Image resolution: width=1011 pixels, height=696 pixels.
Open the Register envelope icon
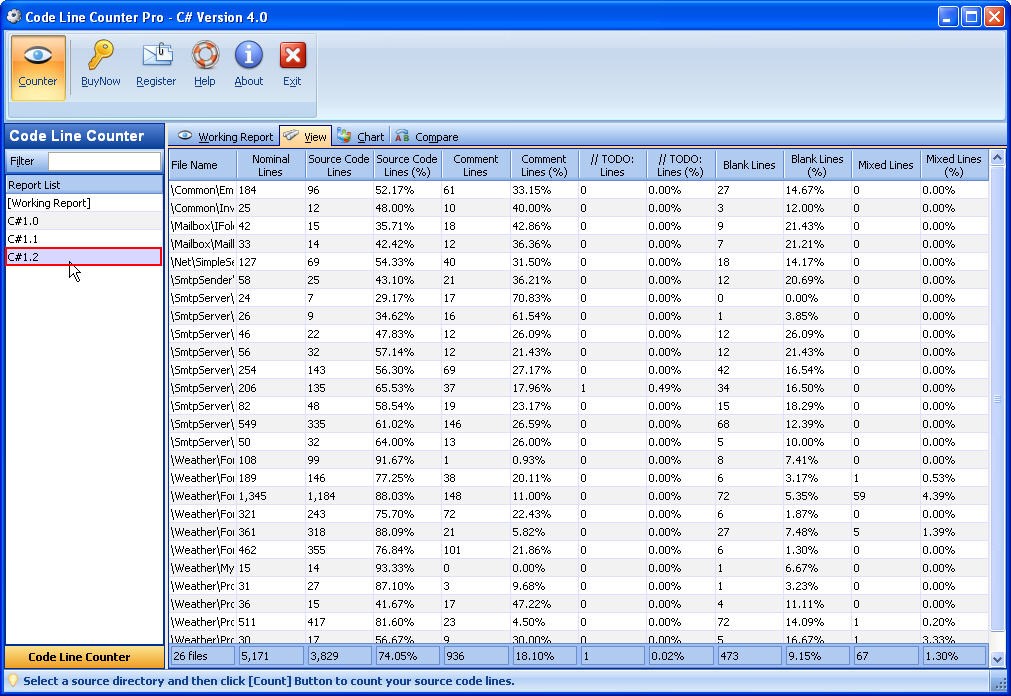pyautogui.click(x=157, y=55)
